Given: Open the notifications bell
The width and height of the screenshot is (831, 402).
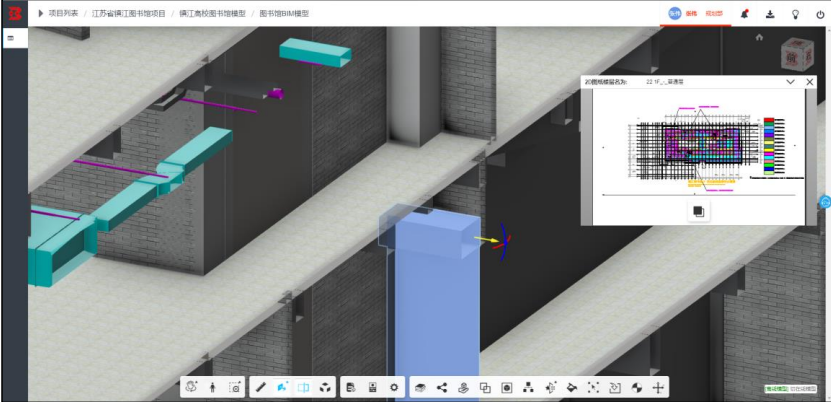Looking at the screenshot, I should 745,14.
